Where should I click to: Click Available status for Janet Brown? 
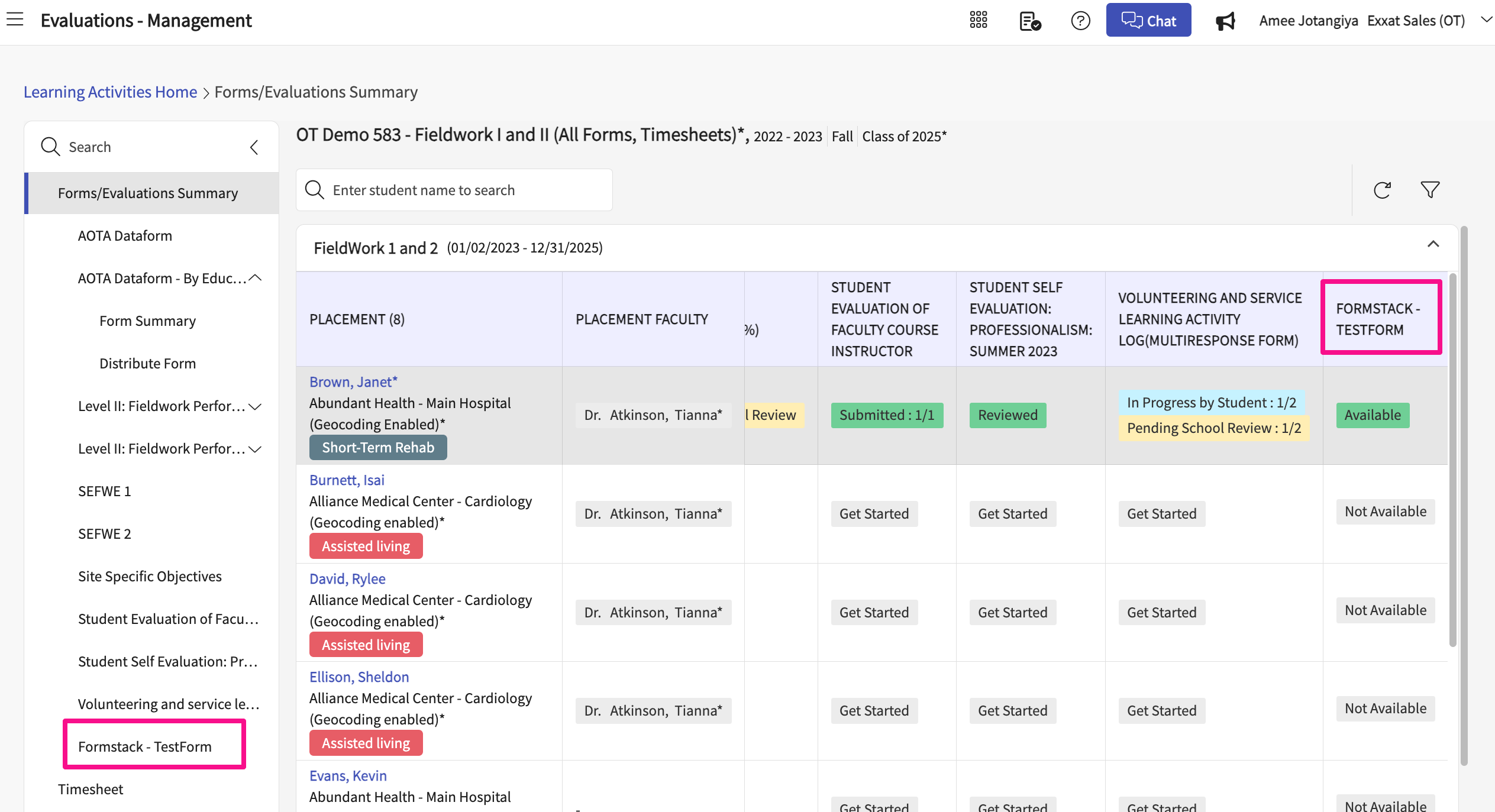pos(1372,415)
